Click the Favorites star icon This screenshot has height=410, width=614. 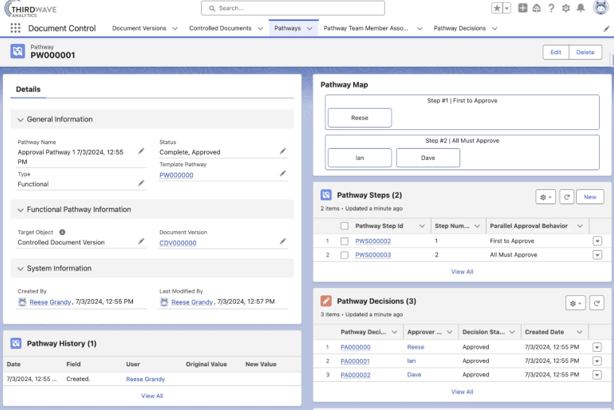497,8
